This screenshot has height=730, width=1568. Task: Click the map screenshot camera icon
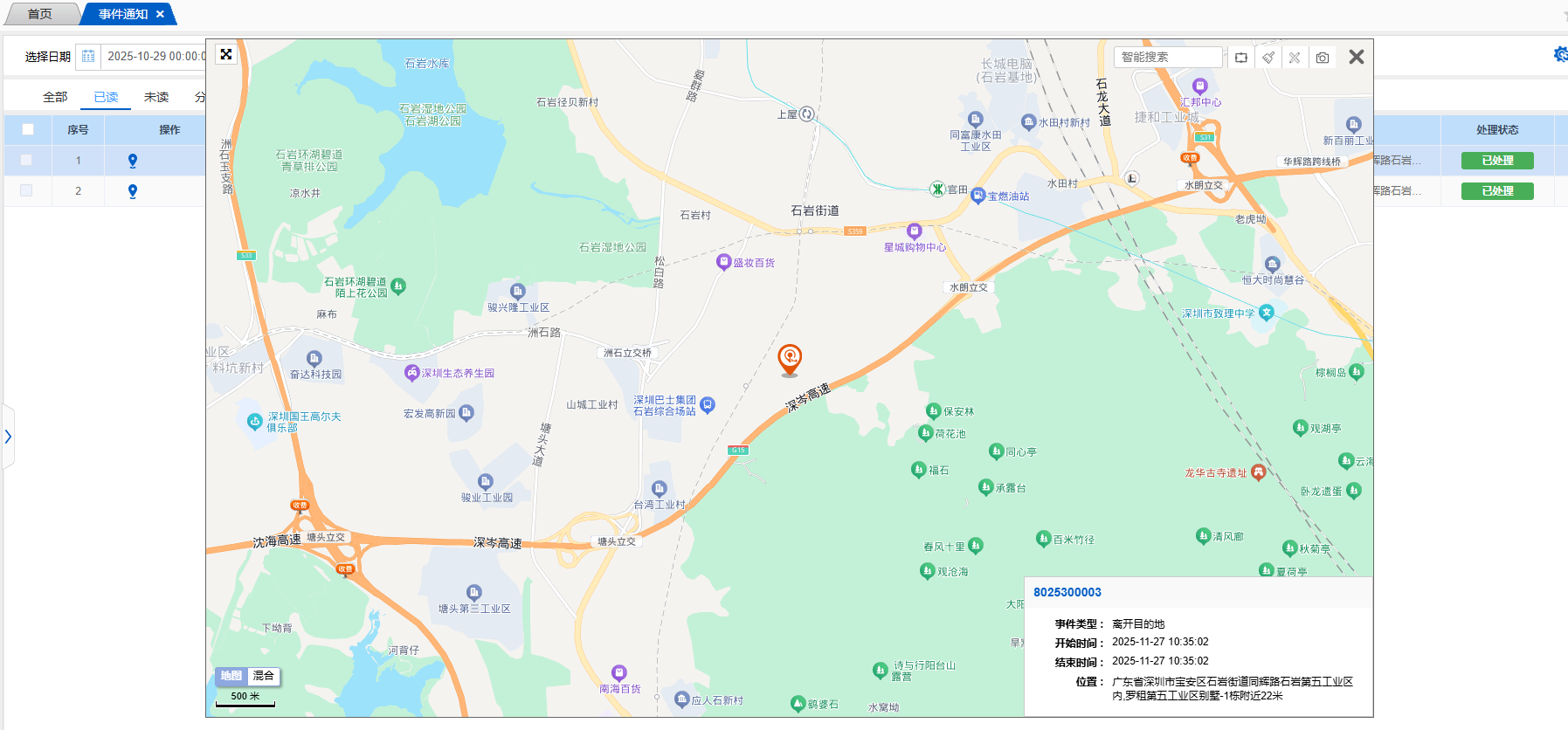[1323, 58]
